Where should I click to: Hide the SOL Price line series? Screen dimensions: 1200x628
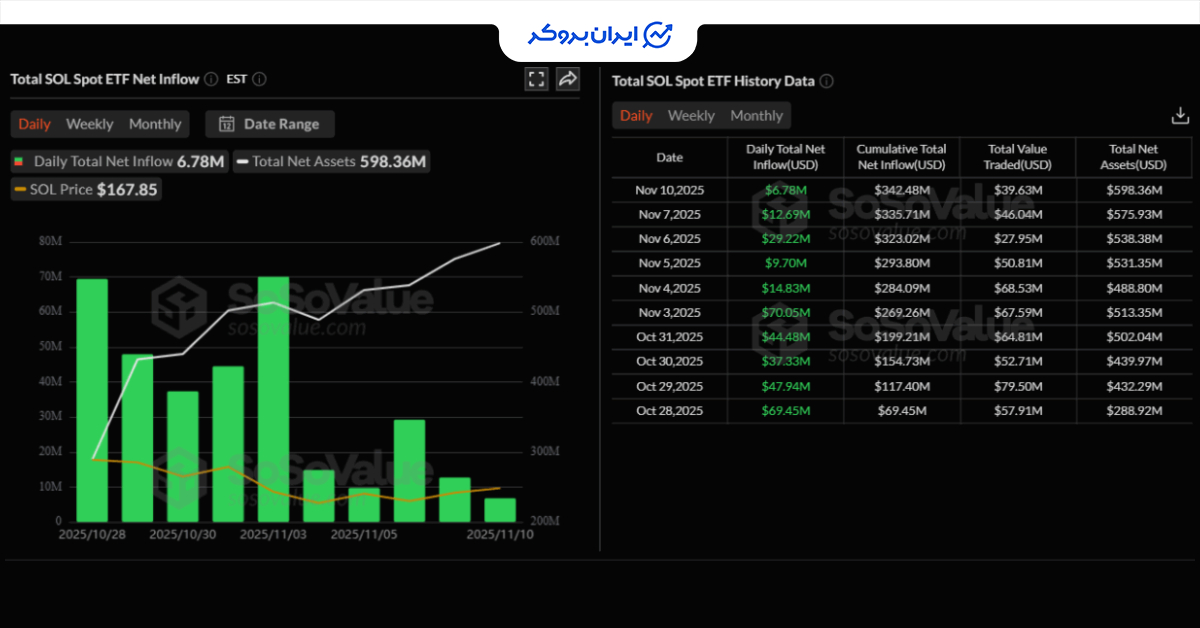pos(86,189)
